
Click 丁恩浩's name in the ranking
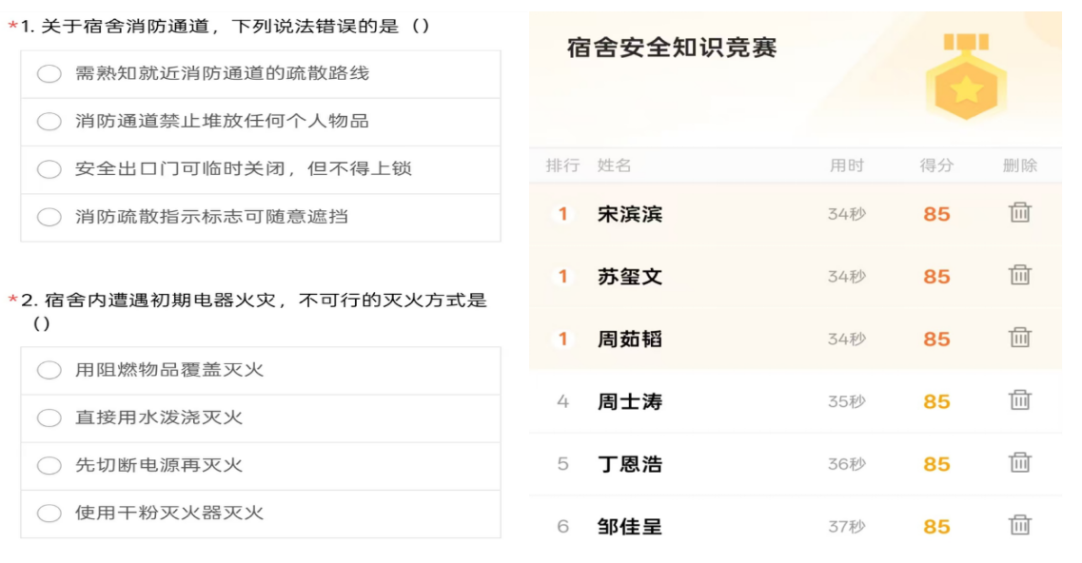[x=629, y=464]
